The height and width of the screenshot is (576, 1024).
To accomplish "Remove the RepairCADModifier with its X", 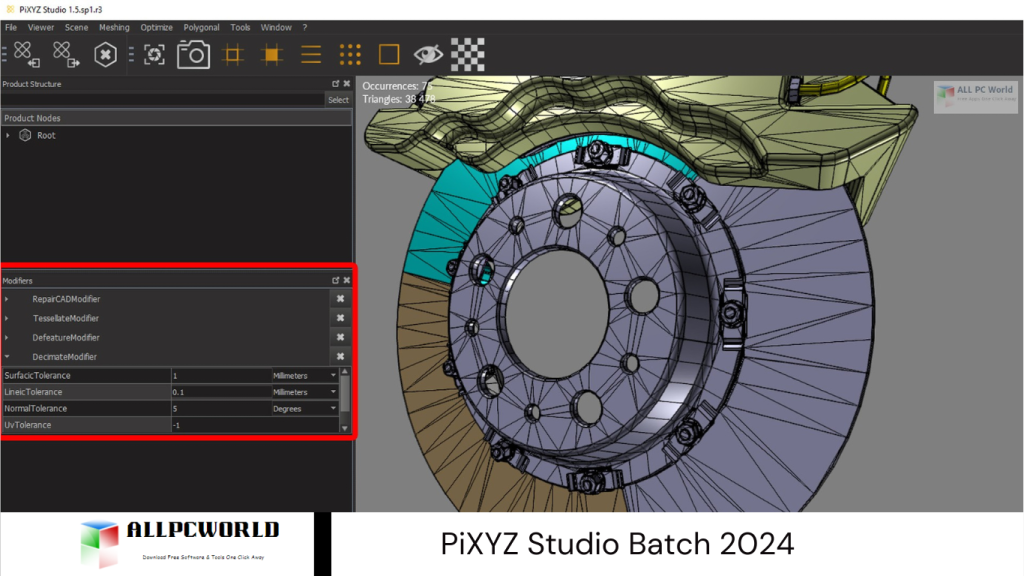I will 340,298.
